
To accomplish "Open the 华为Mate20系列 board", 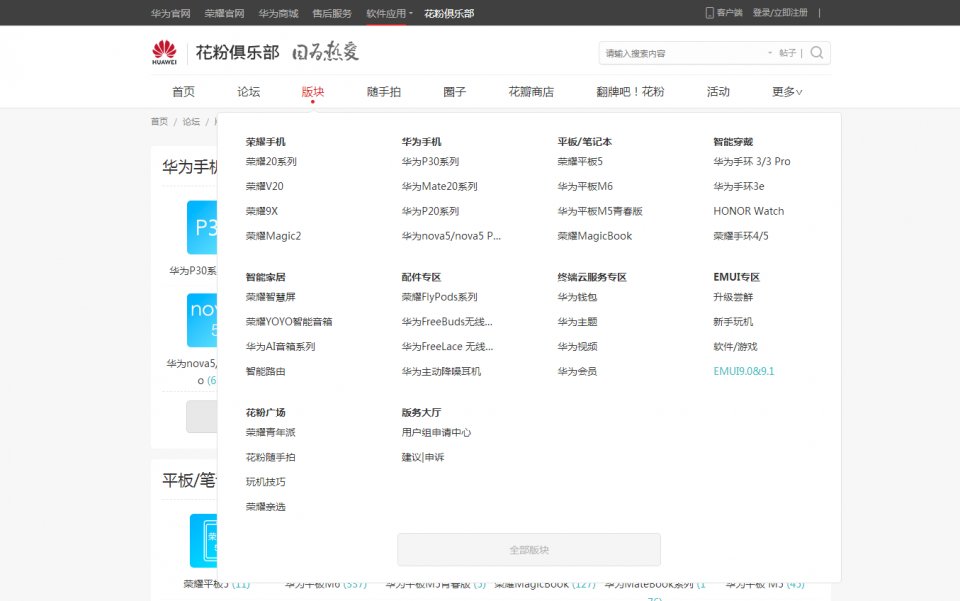I will pyautogui.click(x=440, y=186).
